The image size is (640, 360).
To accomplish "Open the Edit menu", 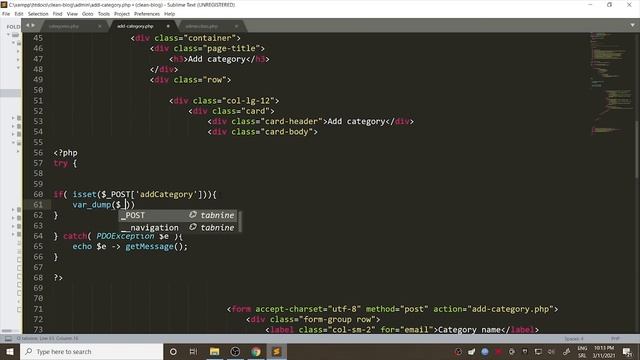I will point(19,14).
